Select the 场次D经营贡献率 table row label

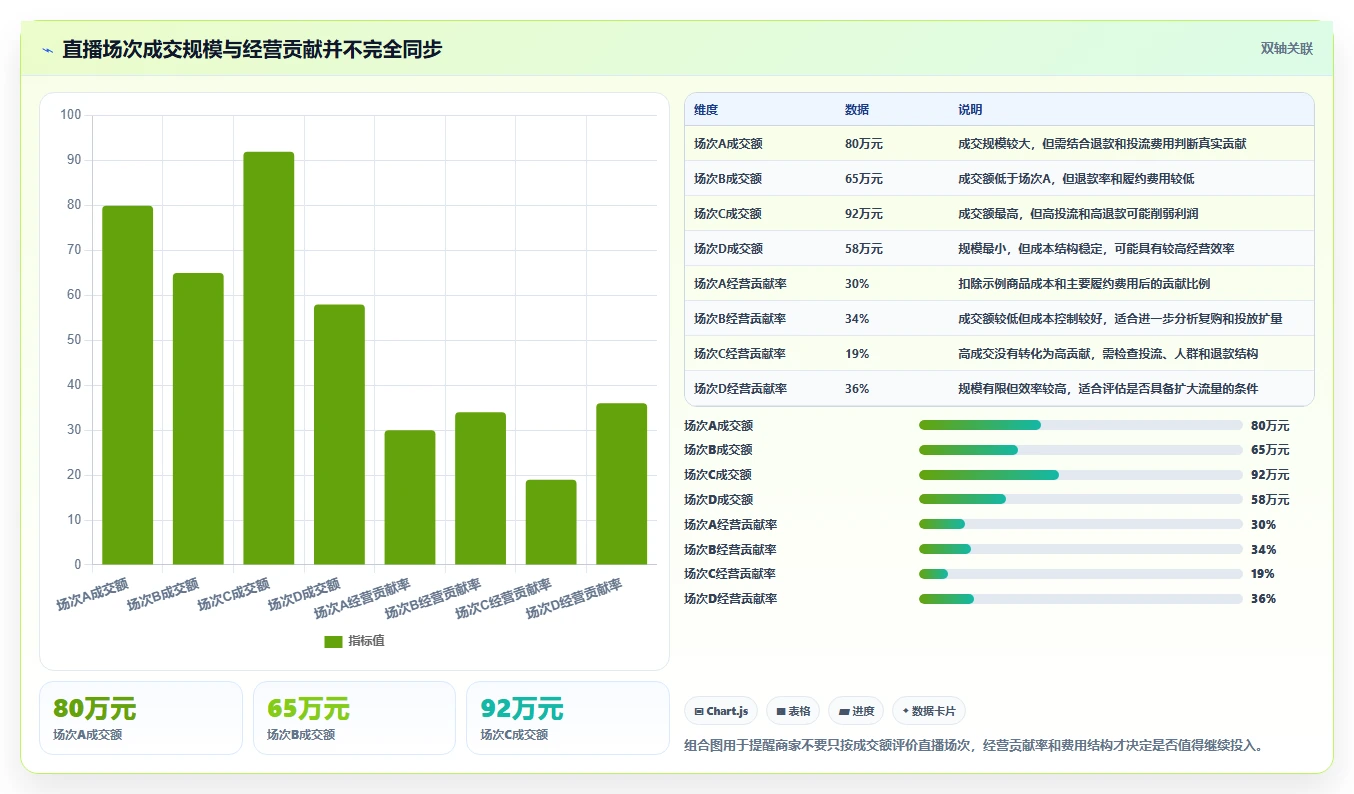[x=740, y=389]
